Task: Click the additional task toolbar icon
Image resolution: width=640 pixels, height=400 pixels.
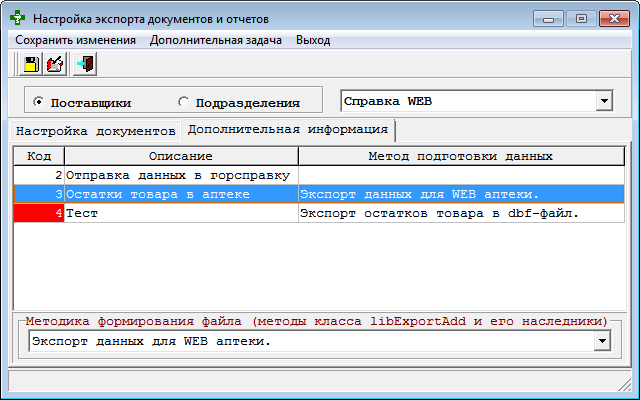Action: coord(56,65)
